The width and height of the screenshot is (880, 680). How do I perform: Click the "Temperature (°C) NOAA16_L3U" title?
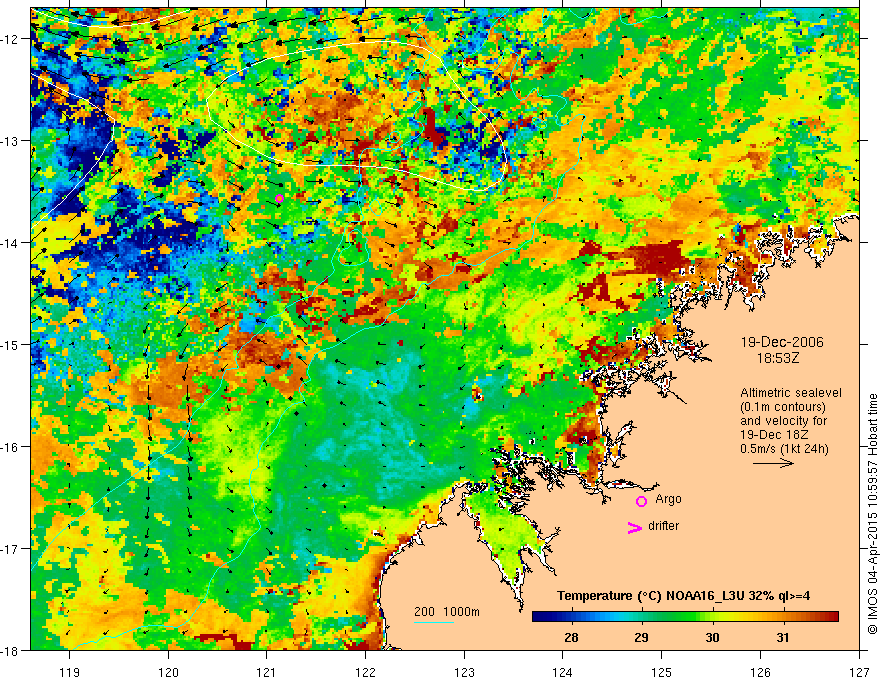tap(652, 595)
